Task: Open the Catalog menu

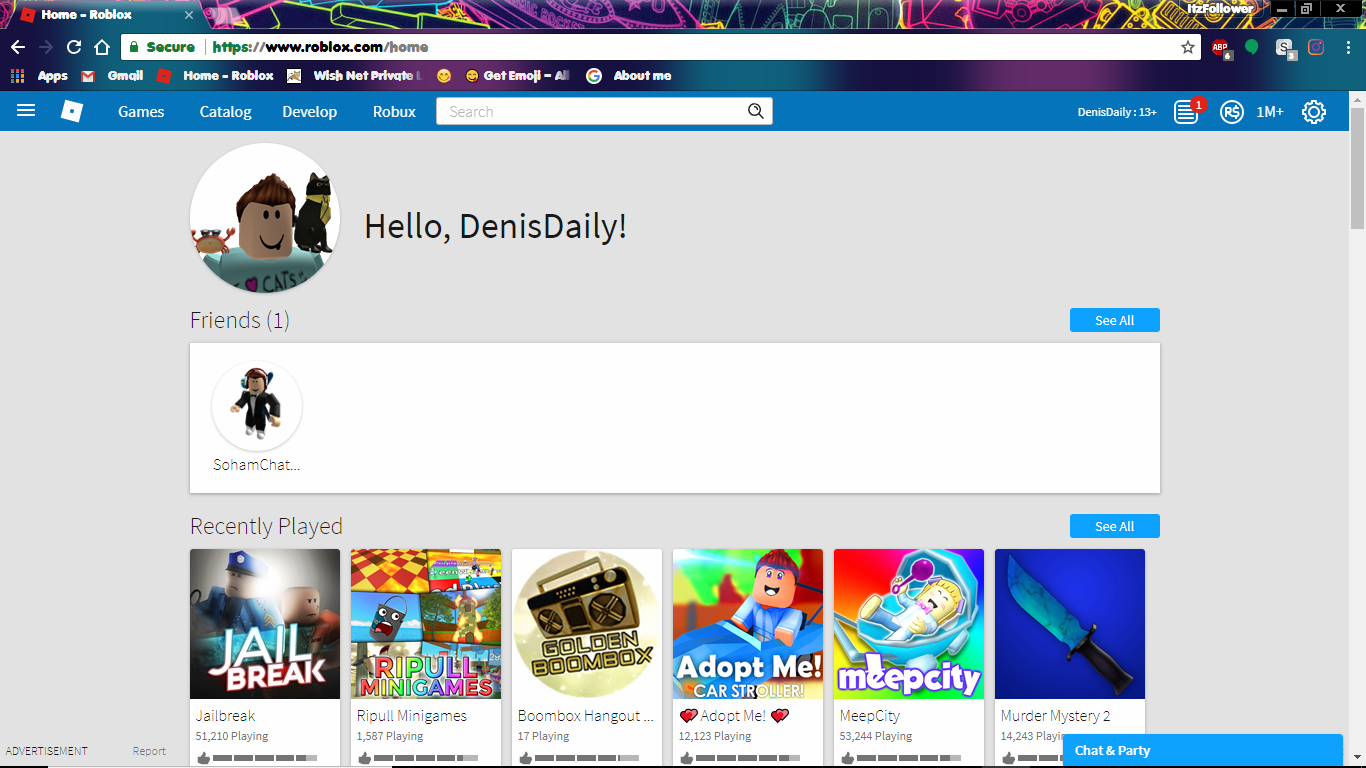Action: pos(225,111)
